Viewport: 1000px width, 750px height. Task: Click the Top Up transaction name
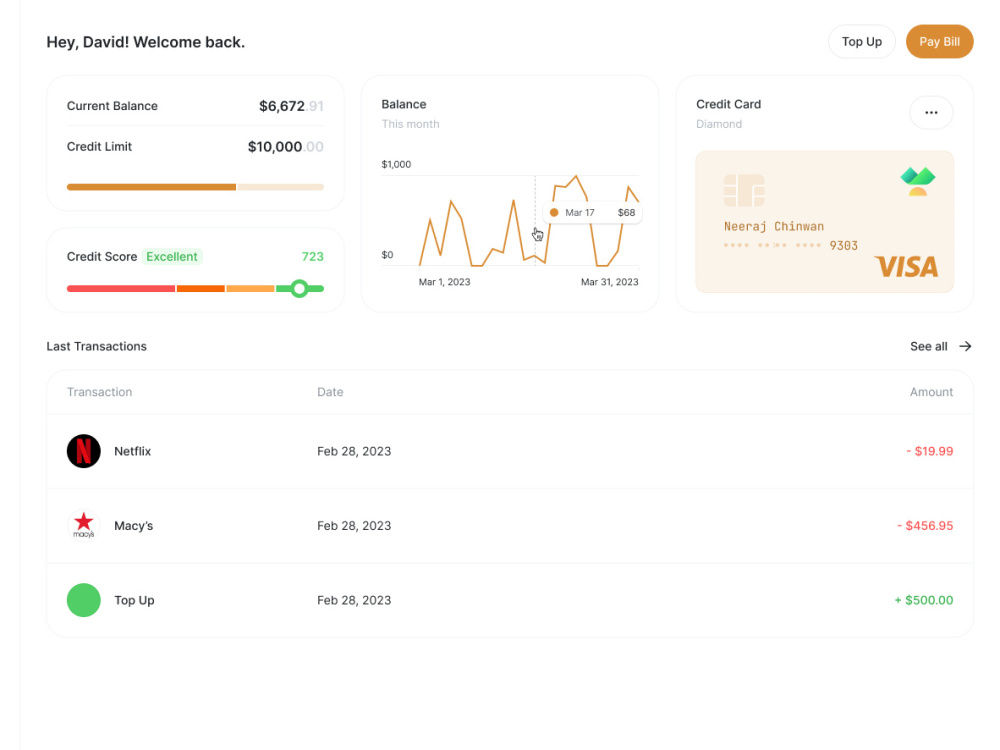click(x=134, y=600)
